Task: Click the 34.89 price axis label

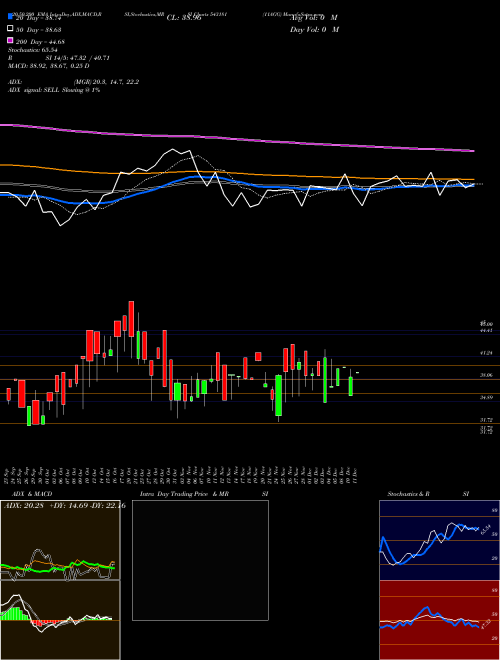Action: (x=487, y=397)
